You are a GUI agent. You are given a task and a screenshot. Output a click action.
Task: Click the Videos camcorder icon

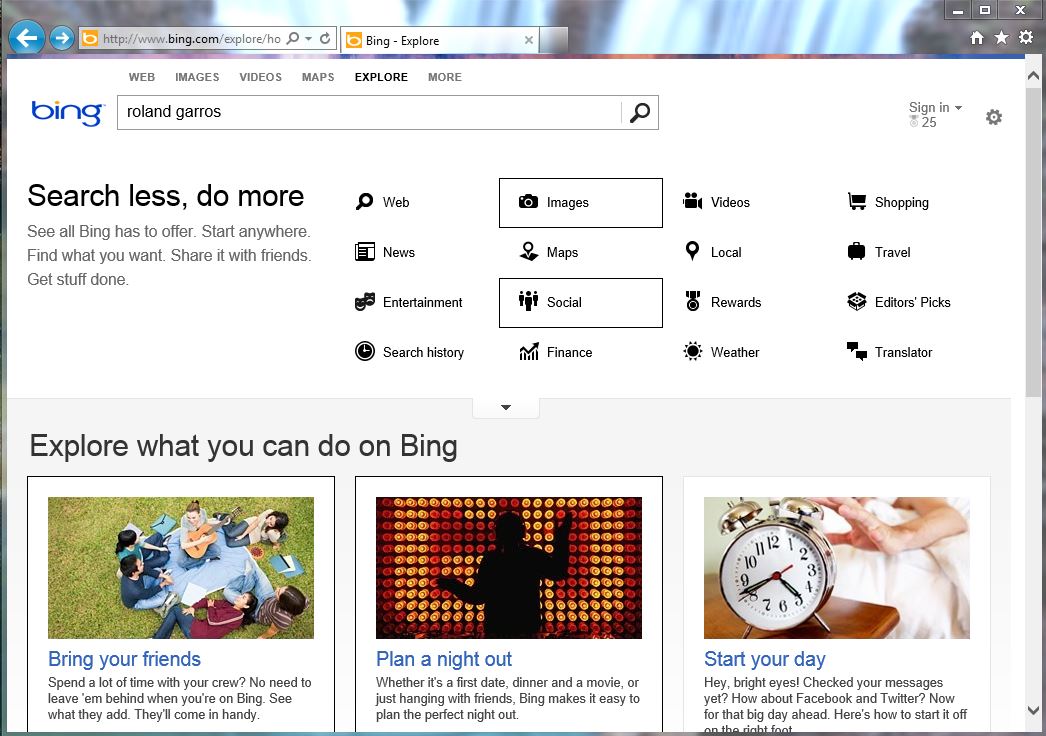pyautogui.click(x=692, y=201)
